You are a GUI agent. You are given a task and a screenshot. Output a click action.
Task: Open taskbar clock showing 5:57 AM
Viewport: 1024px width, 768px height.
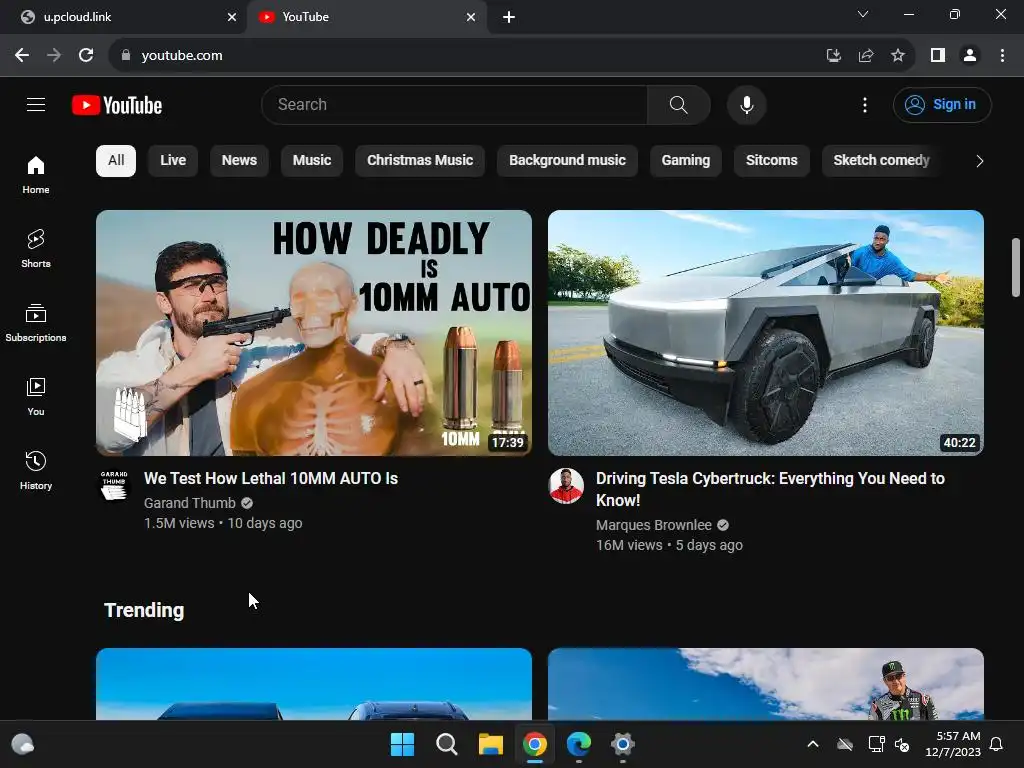tap(953, 744)
